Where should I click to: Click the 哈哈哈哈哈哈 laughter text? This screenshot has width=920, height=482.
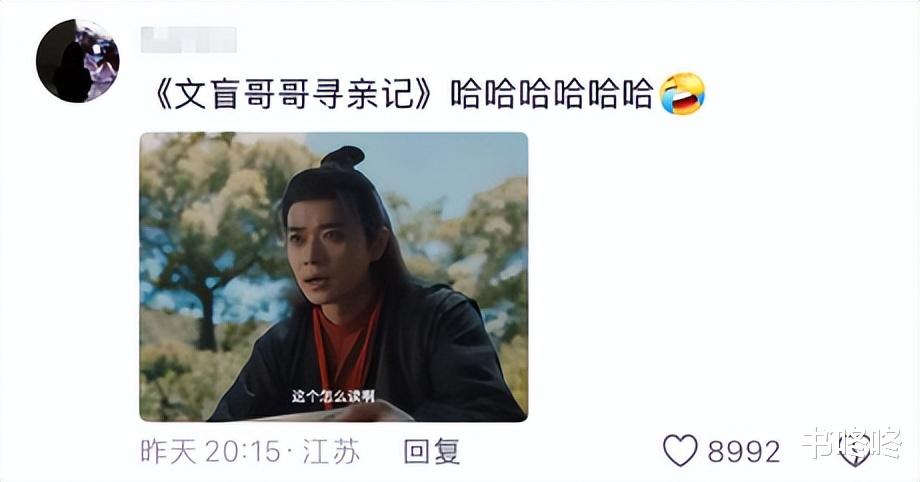[x=552, y=94]
